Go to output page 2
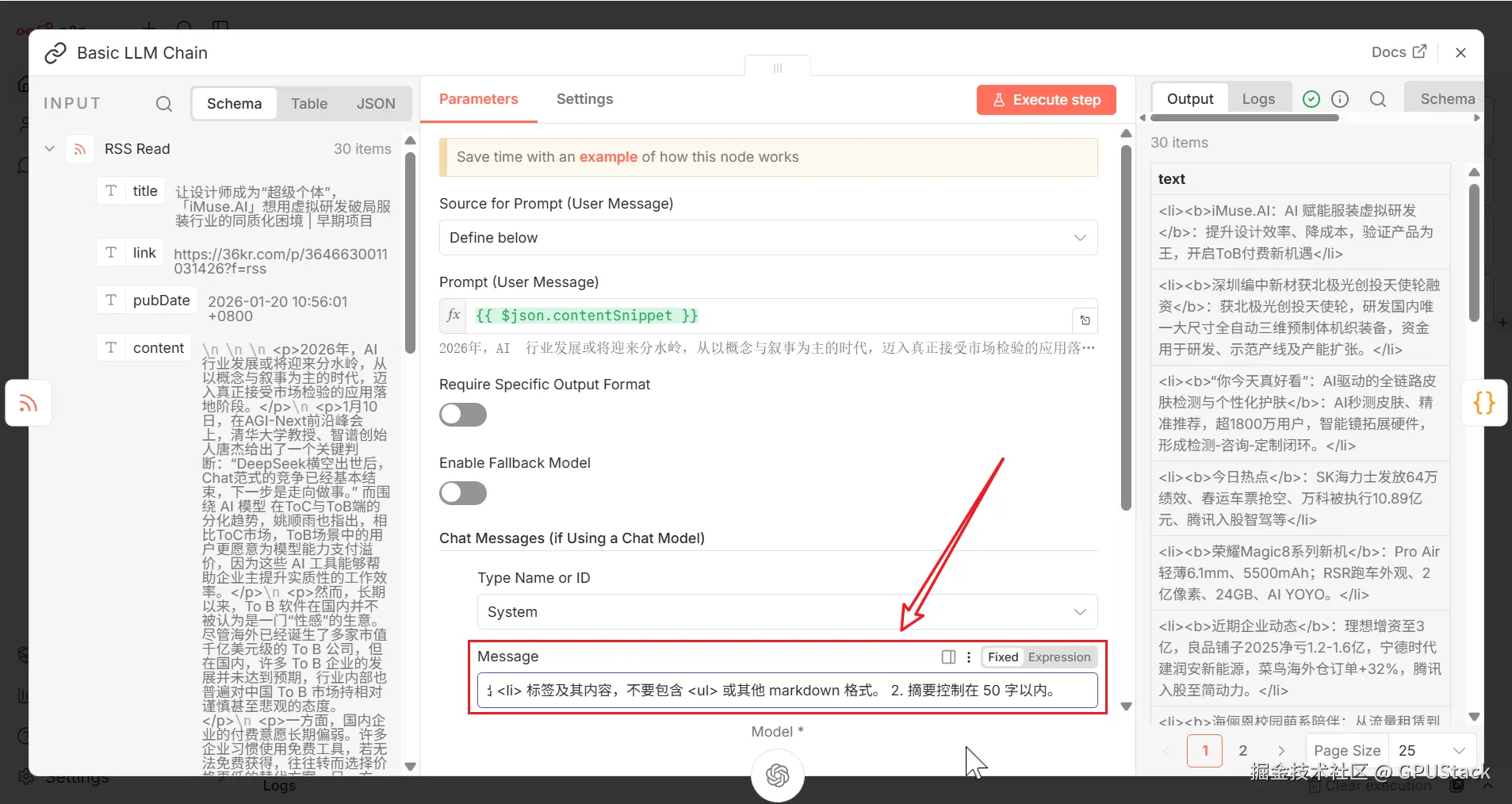This screenshot has width=1512, height=804. (1243, 750)
